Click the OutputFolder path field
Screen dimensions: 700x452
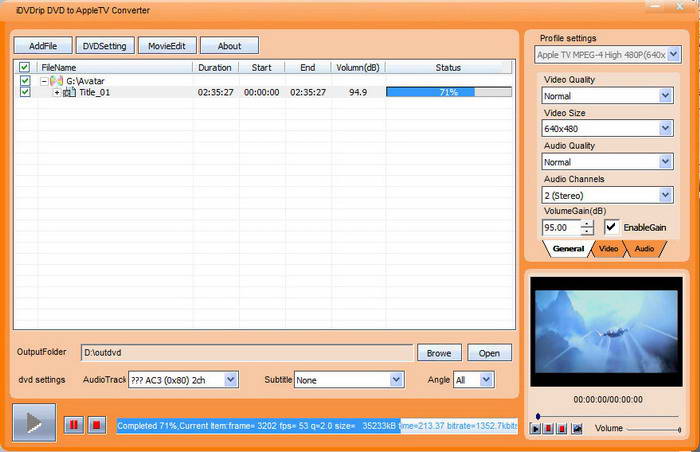tap(247, 352)
